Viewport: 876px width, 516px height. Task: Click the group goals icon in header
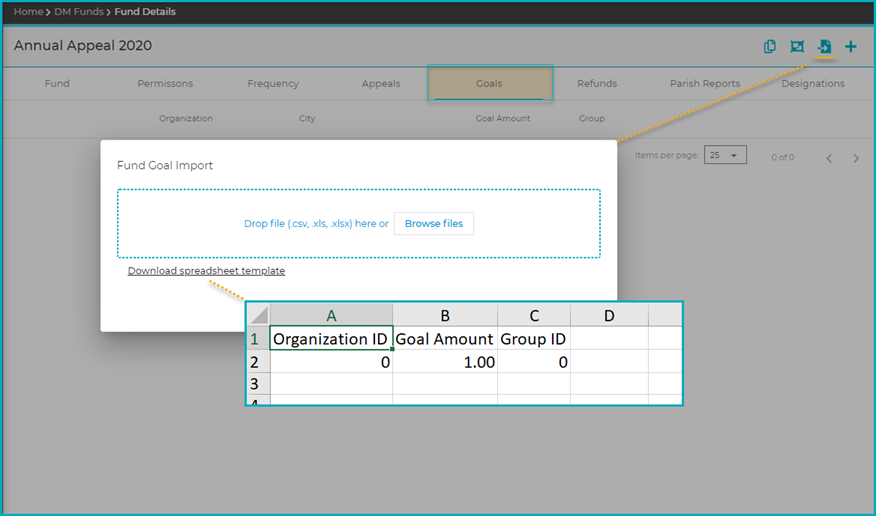point(797,46)
